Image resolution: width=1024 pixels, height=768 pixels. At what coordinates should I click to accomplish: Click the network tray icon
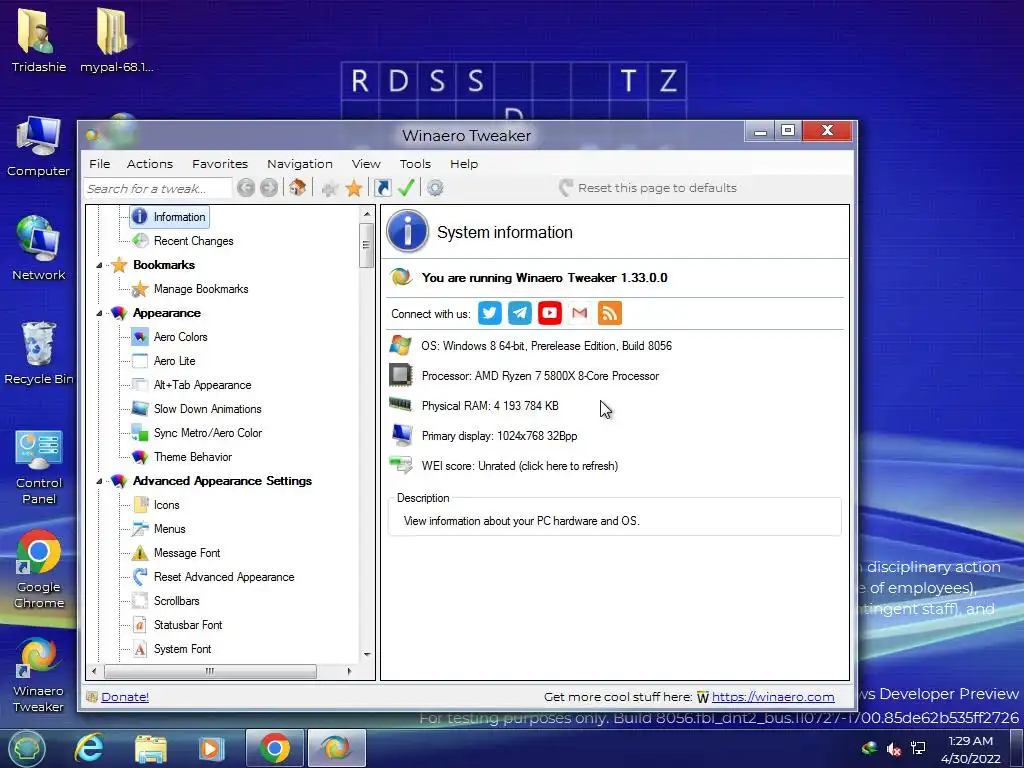[x=918, y=748]
